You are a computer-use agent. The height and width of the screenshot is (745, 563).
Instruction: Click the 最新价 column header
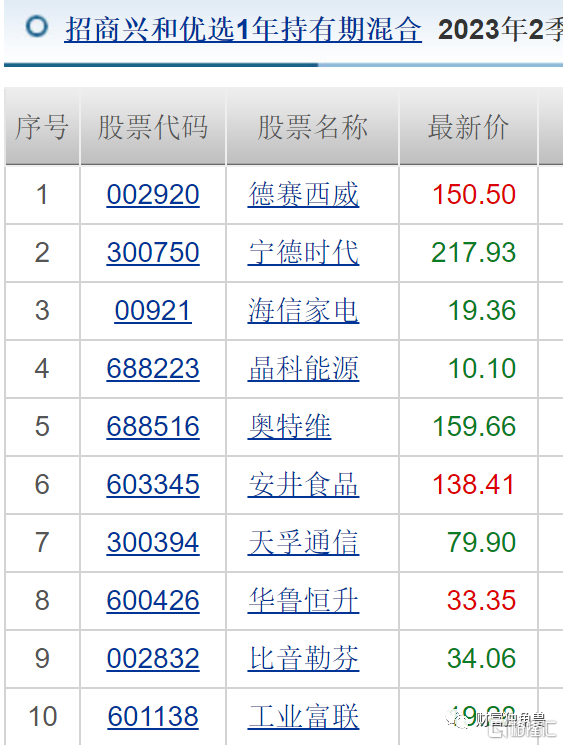point(468,127)
